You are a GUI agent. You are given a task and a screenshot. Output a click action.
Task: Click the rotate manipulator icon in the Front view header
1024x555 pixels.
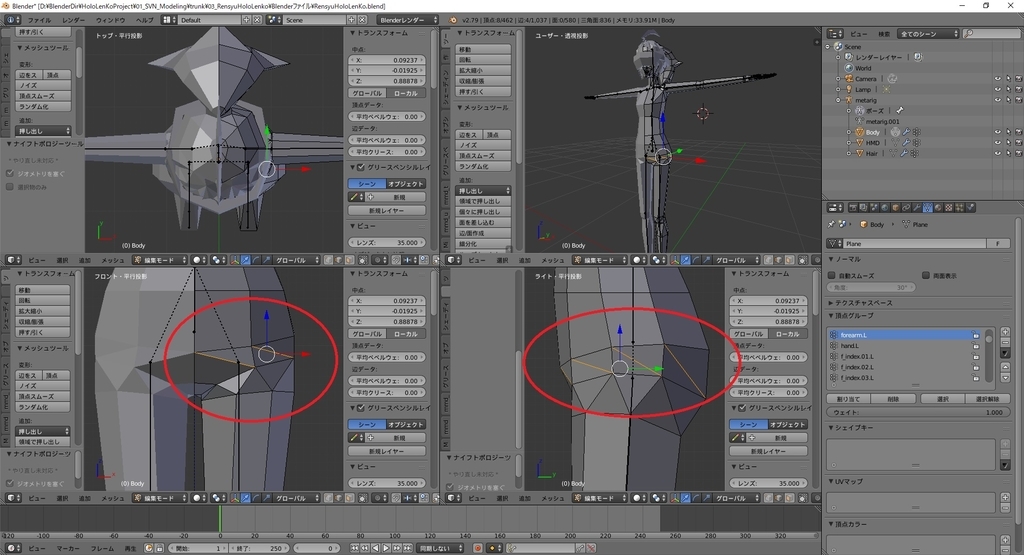(x=255, y=498)
